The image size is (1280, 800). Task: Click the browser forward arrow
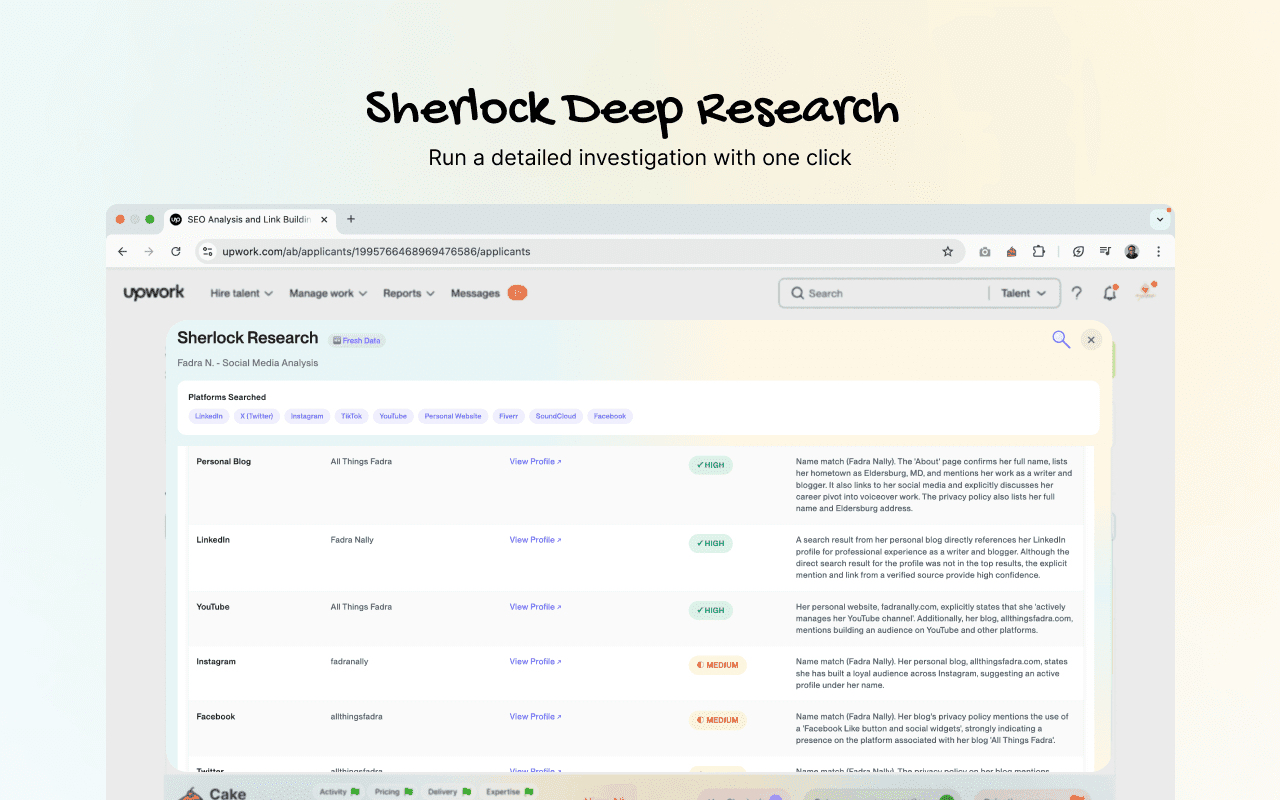coord(149,252)
